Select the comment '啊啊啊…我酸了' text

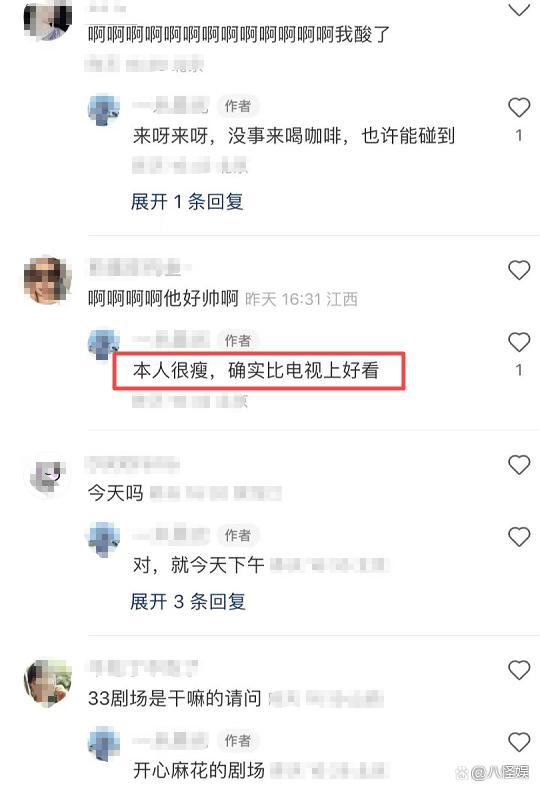click(239, 34)
